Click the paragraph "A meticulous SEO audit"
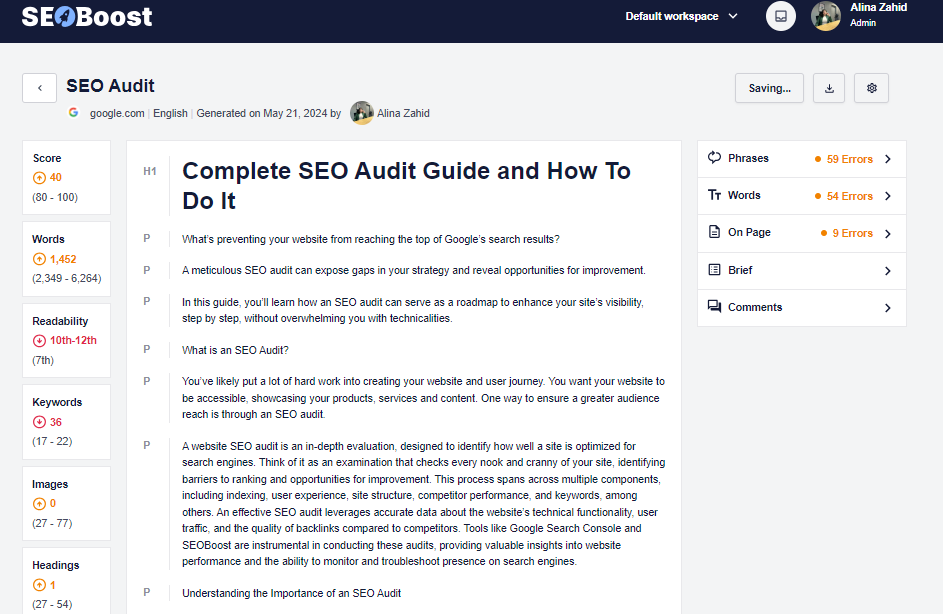The height and width of the screenshot is (614, 943). pos(414,271)
